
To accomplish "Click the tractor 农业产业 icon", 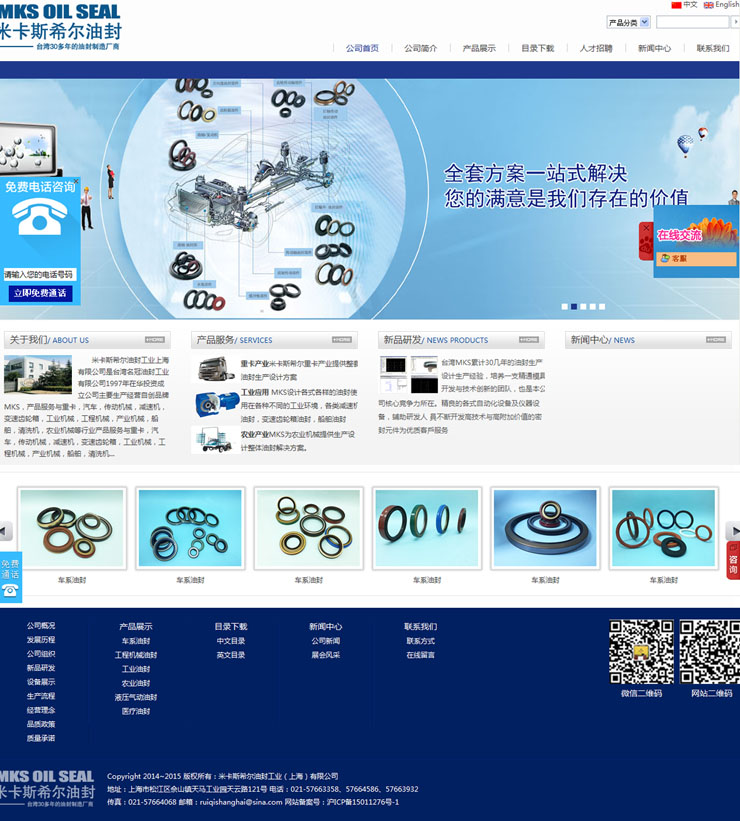I will click(x=216, y=440).
